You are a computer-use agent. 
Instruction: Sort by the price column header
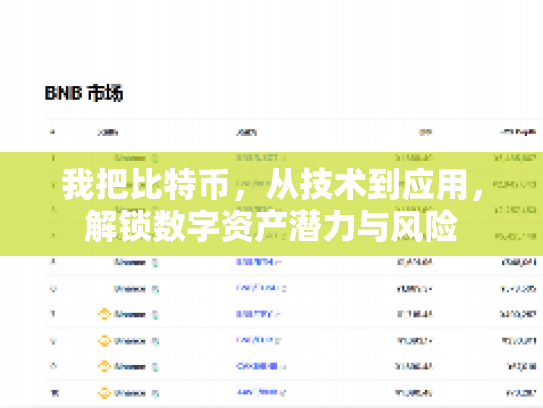click(426, 132)
